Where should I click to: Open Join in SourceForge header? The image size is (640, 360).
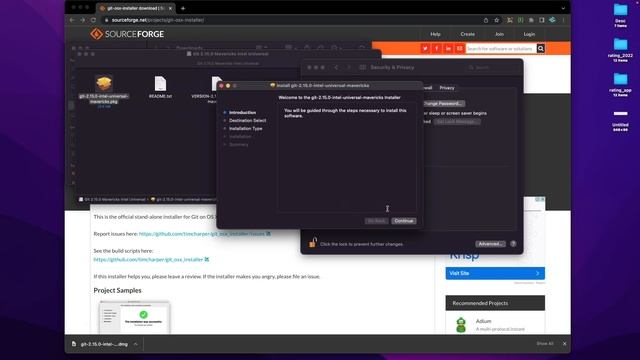tap(499, 34)
